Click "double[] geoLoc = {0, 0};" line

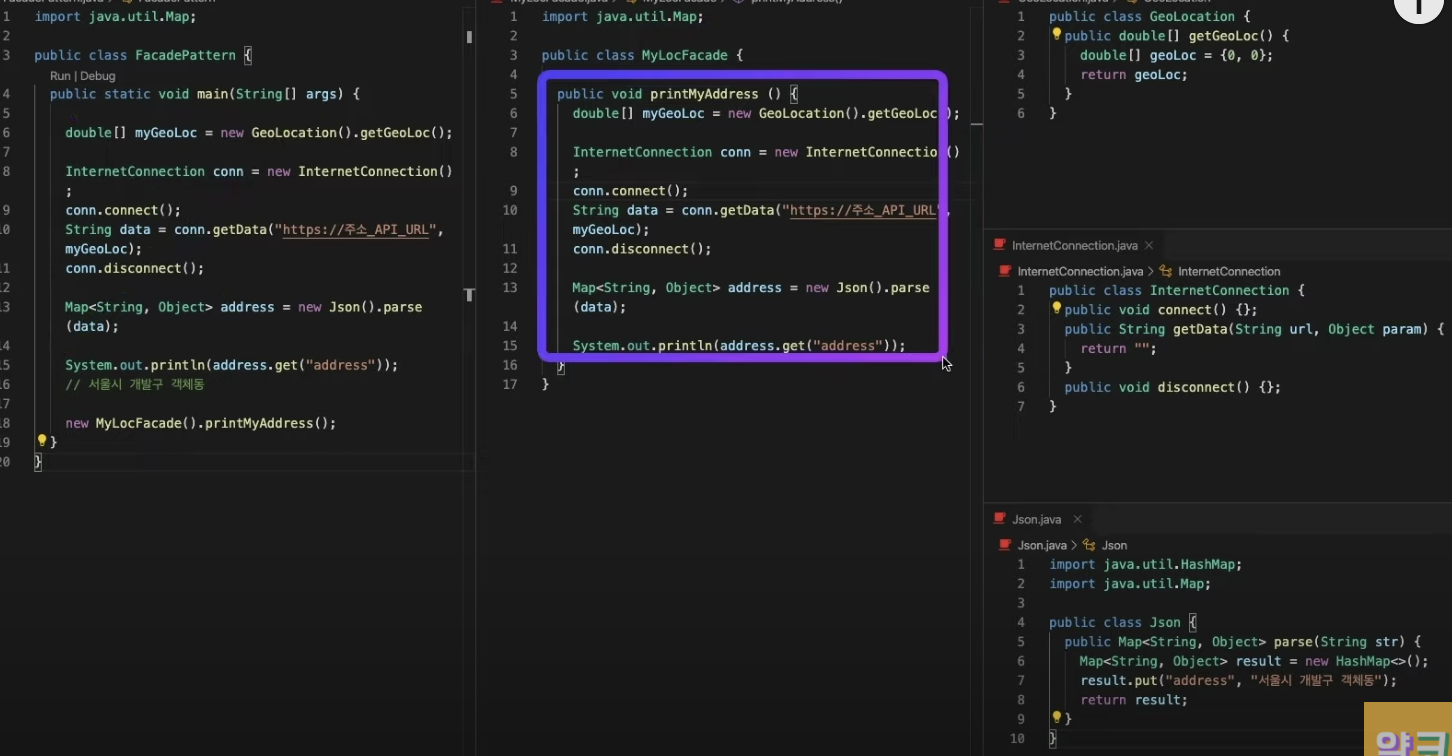tap(1177, 55)
